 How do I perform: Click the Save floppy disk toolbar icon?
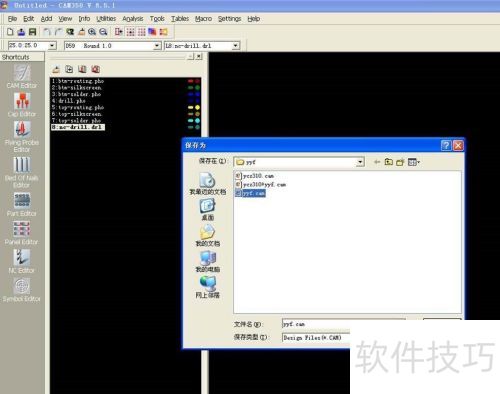(32, 32)
